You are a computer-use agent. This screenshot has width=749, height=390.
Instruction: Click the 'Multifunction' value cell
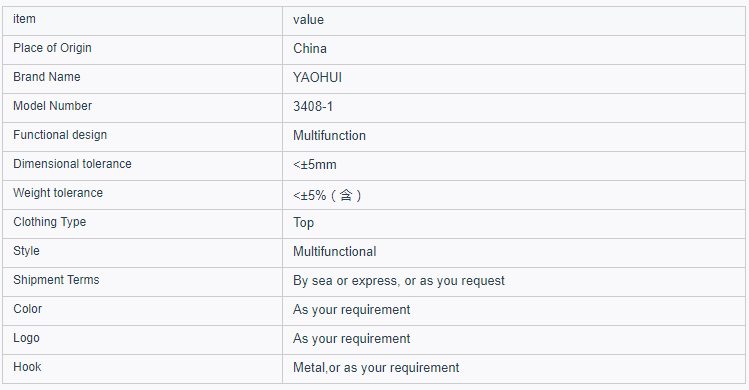tap(514, 137)
